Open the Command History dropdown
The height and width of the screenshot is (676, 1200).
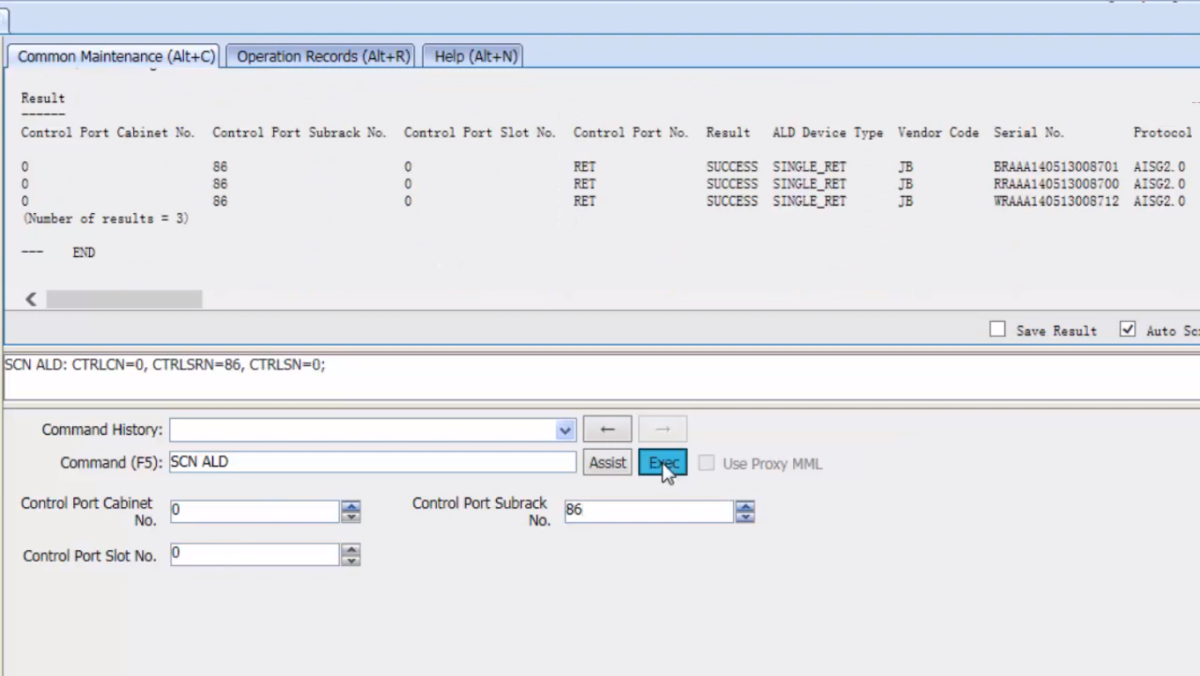[566, 430]
